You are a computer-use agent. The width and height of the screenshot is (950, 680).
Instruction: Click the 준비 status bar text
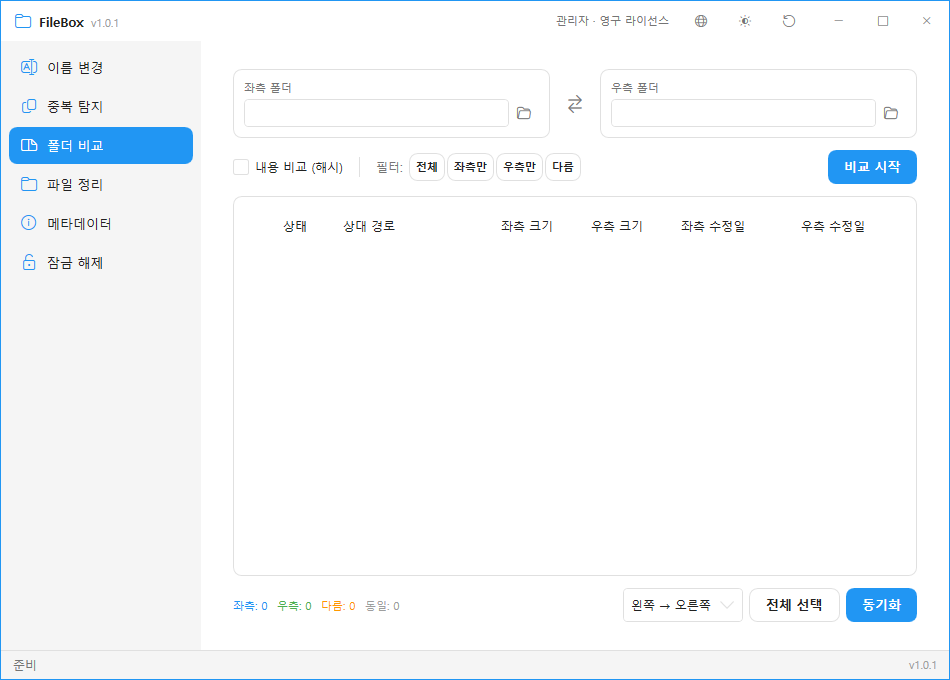pyautogui.click(x=25, y=665)
